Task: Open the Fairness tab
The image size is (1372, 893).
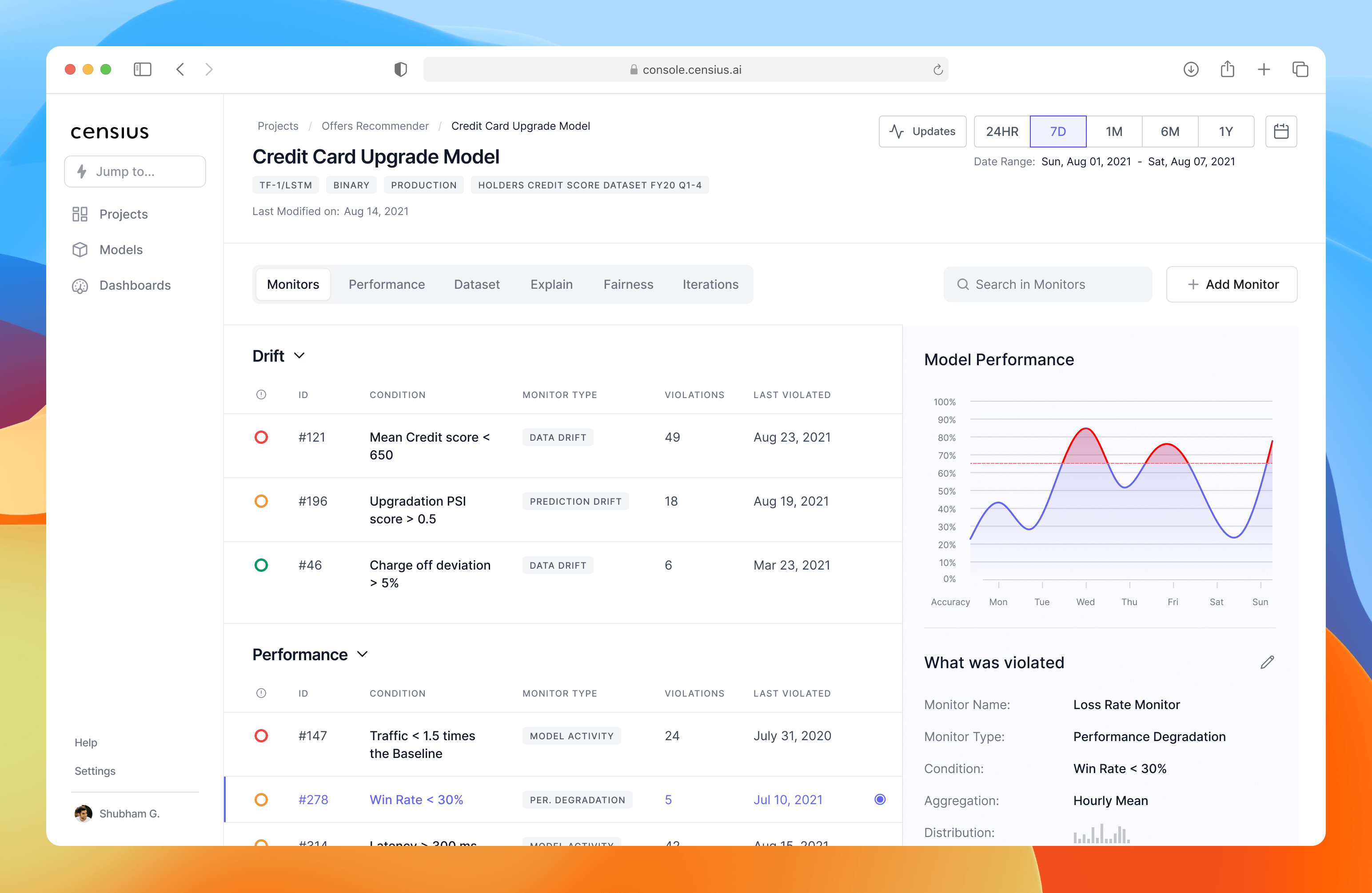Action: tap(628, 284)
